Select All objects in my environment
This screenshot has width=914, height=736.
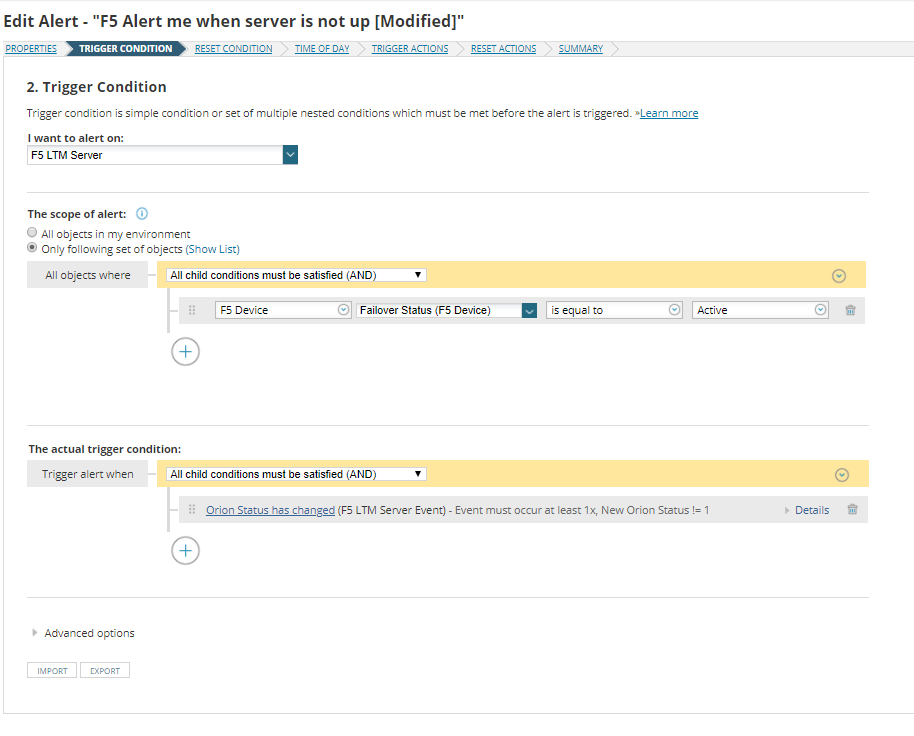pos(32,233)
